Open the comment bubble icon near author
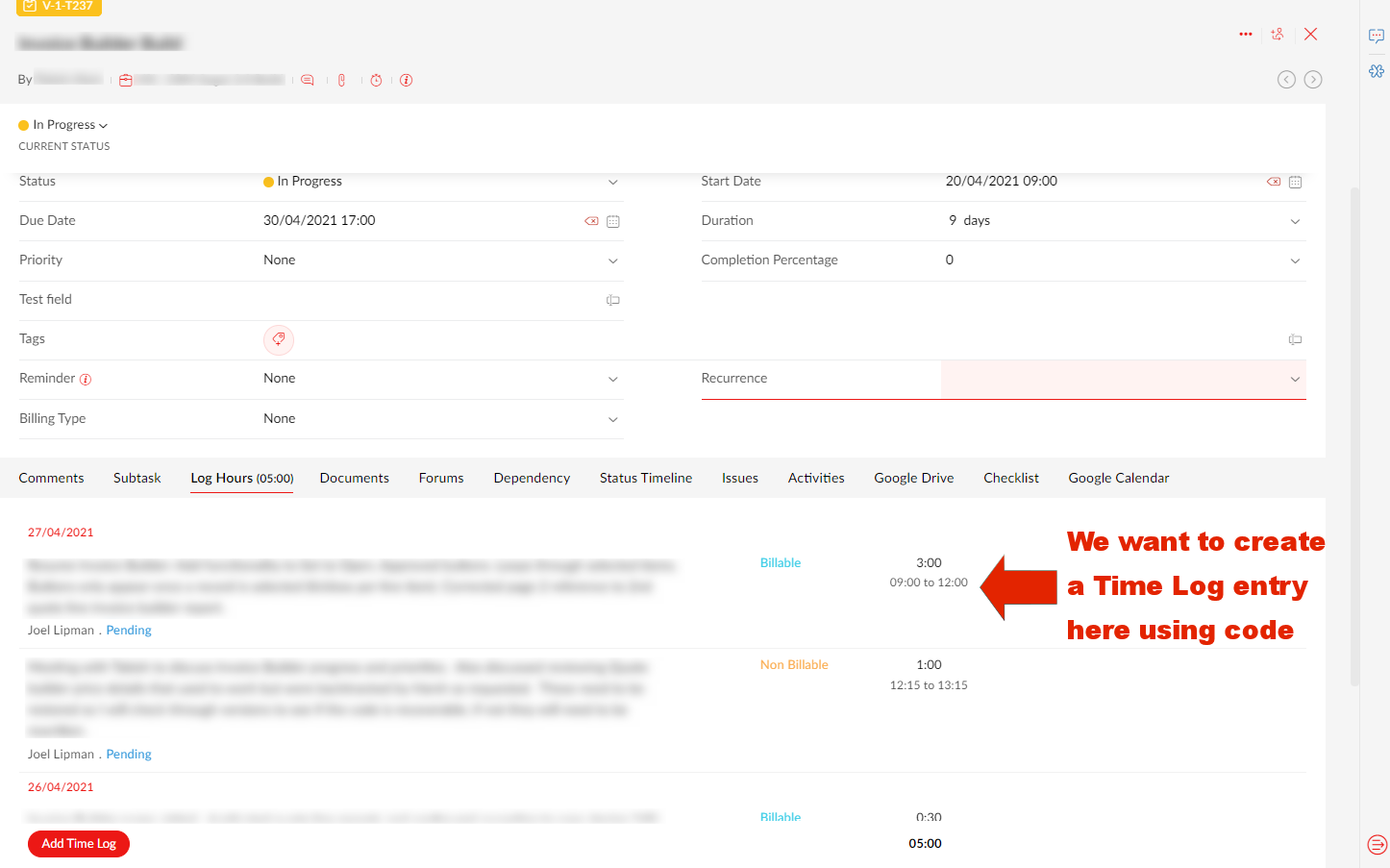Viewport: 1390px width, 868px height. tap(308, 81)
